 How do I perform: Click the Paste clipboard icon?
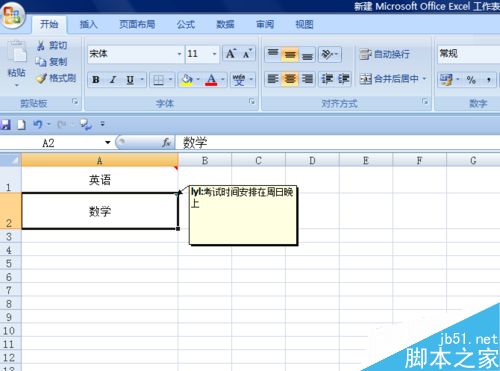pos(17,53)
